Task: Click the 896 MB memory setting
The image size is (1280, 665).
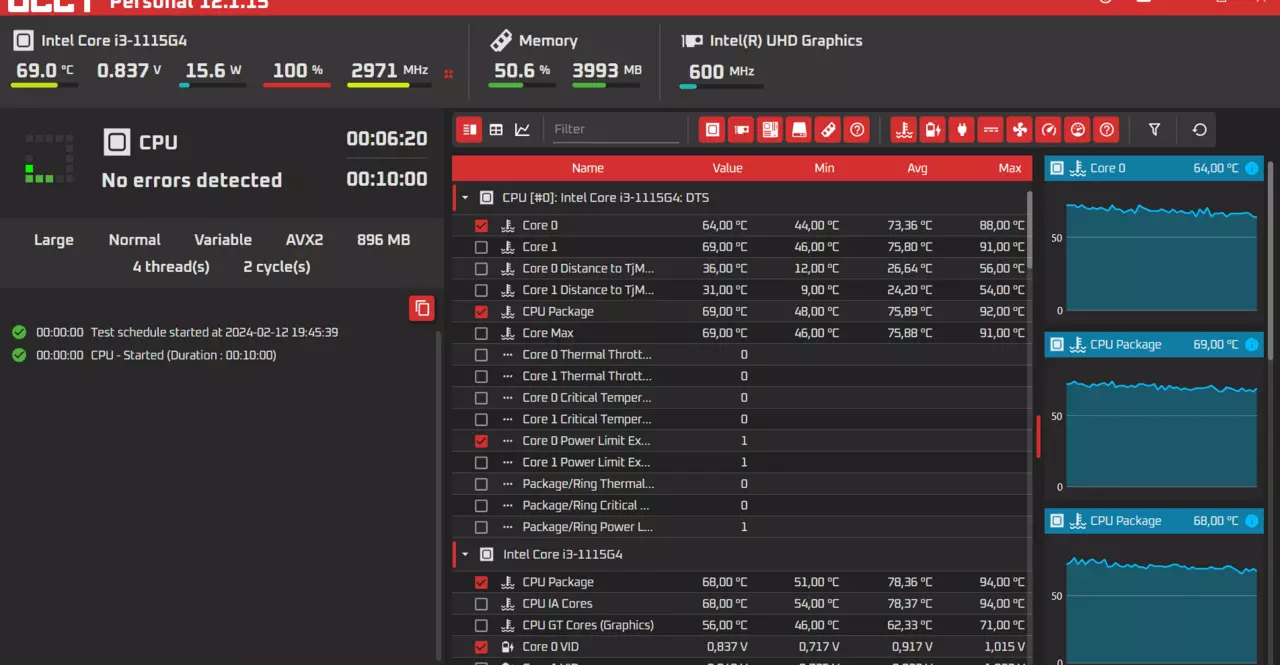Action: click(384, 240)
